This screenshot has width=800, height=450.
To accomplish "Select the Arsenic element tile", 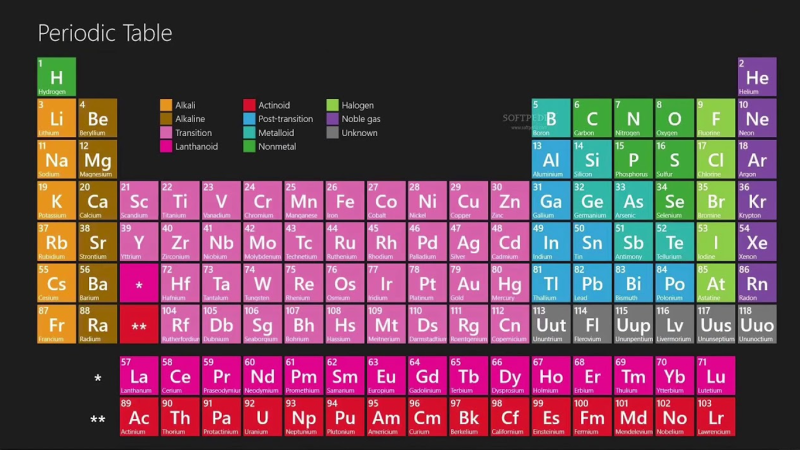I will (633, 201).
